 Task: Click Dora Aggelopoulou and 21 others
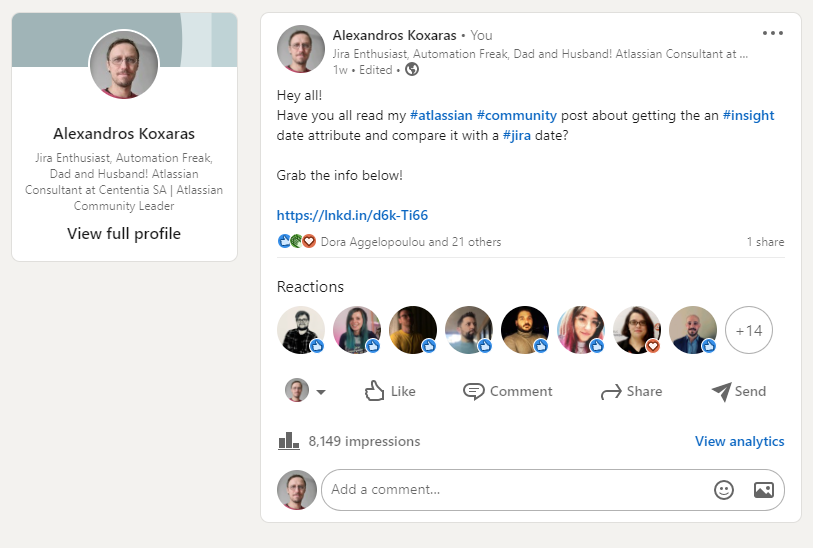point(411,242)
